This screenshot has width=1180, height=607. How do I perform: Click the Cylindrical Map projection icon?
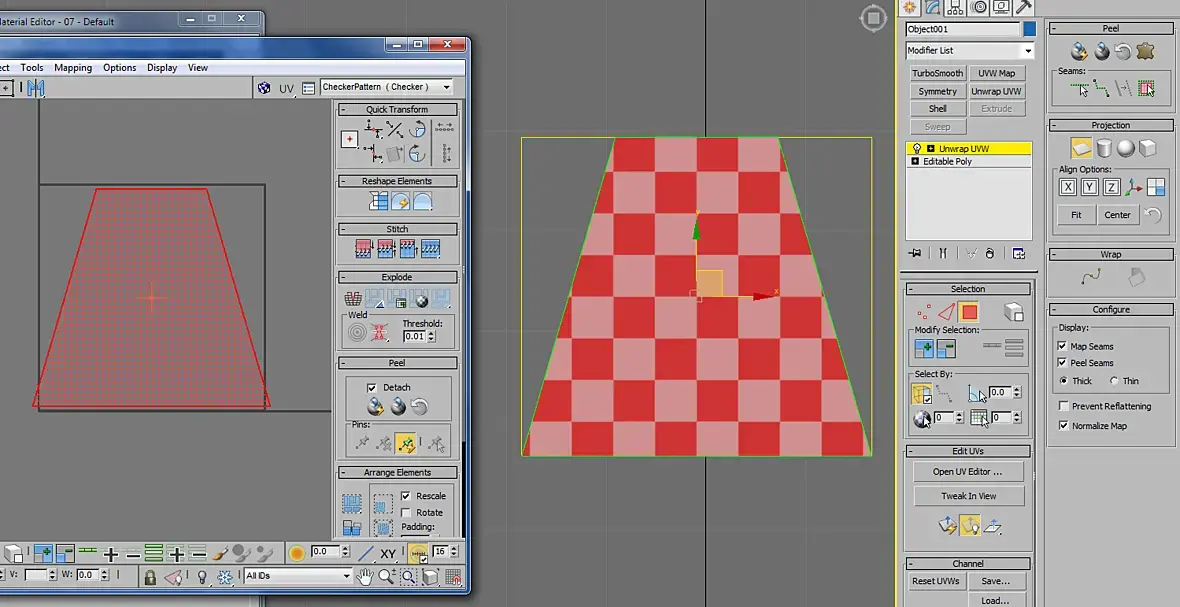(1104, 148)
